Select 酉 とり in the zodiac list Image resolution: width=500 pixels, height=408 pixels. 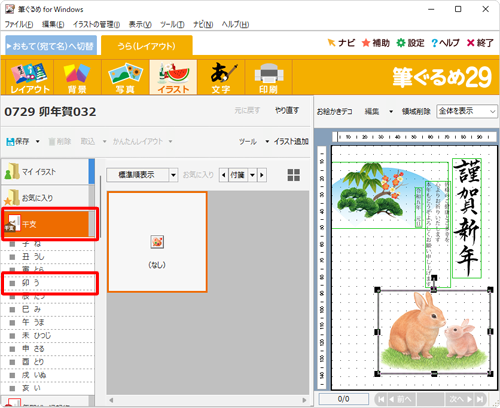[x=48, y=362]
